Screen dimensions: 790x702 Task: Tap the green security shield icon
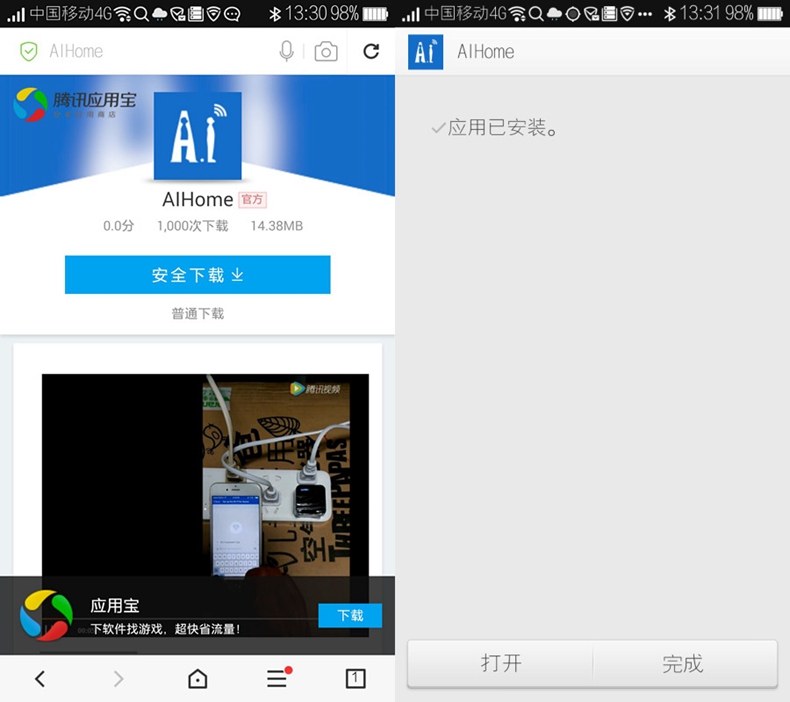click(29, 52)
